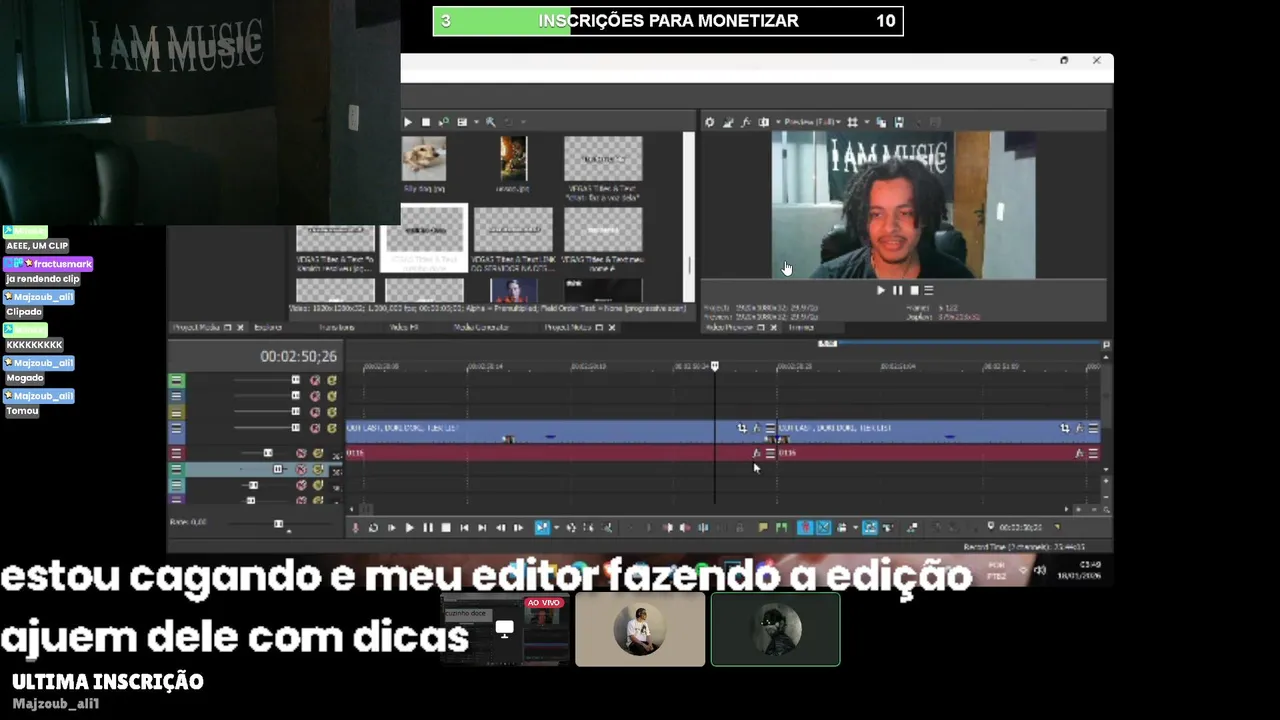The image size is (1280, 720).
Task: Open menu of second red audio clip
Action: [x=1093, y=453]
